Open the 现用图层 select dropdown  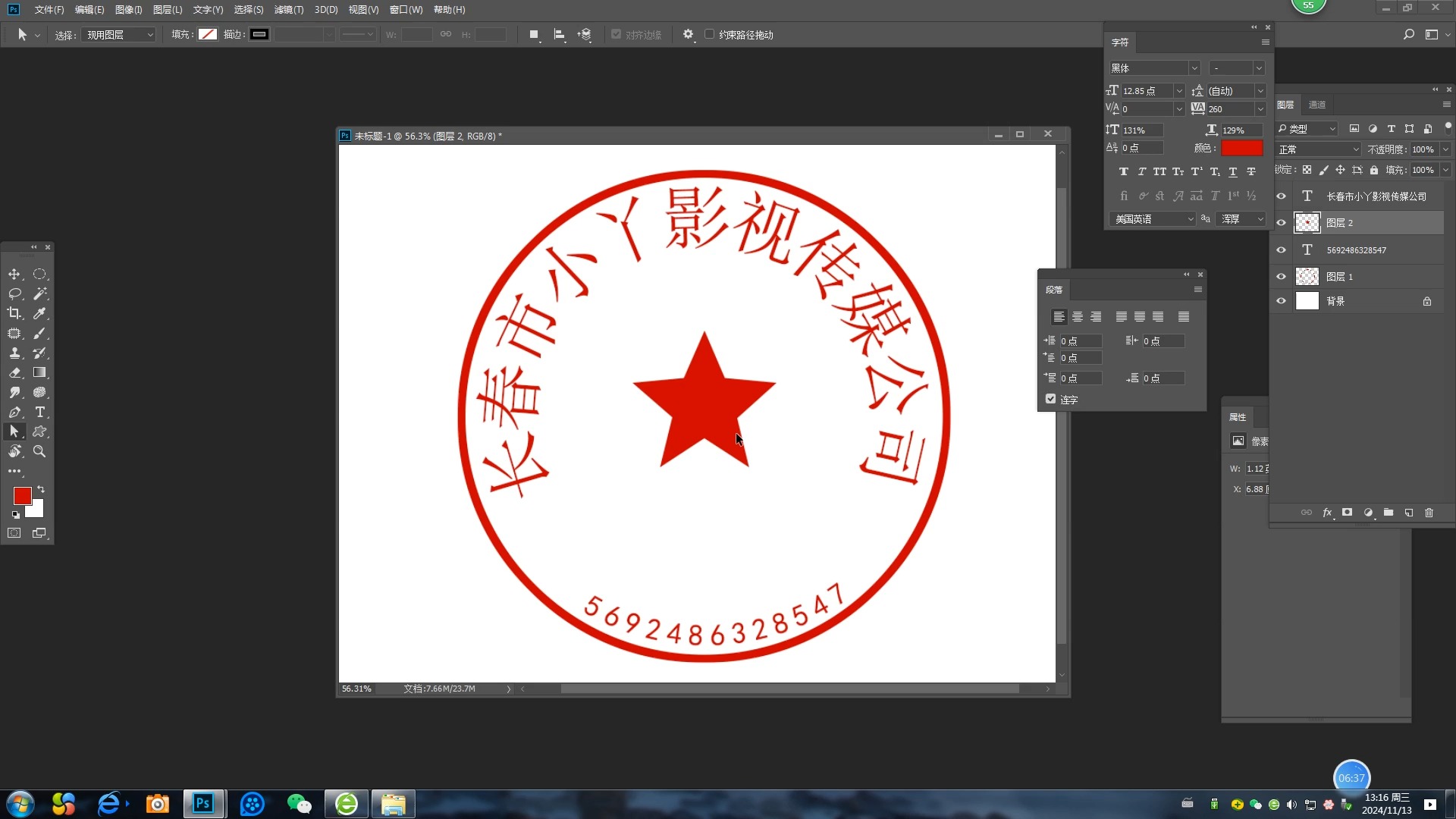click(x=119, y=35)
